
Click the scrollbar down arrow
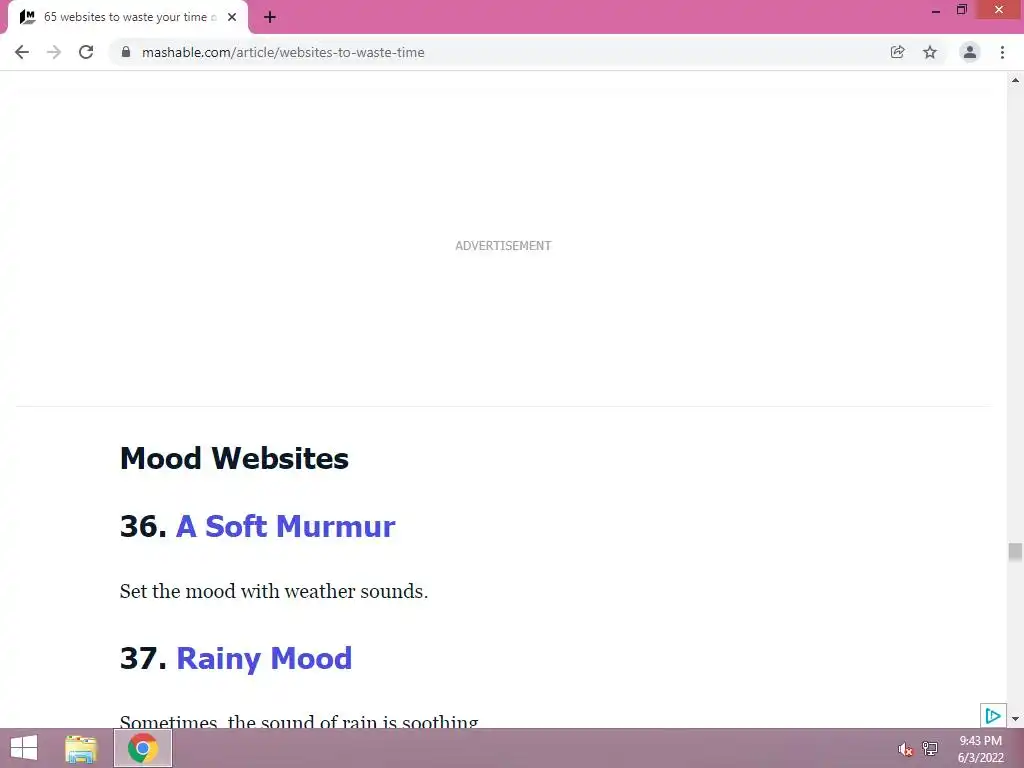(1015, 719)
